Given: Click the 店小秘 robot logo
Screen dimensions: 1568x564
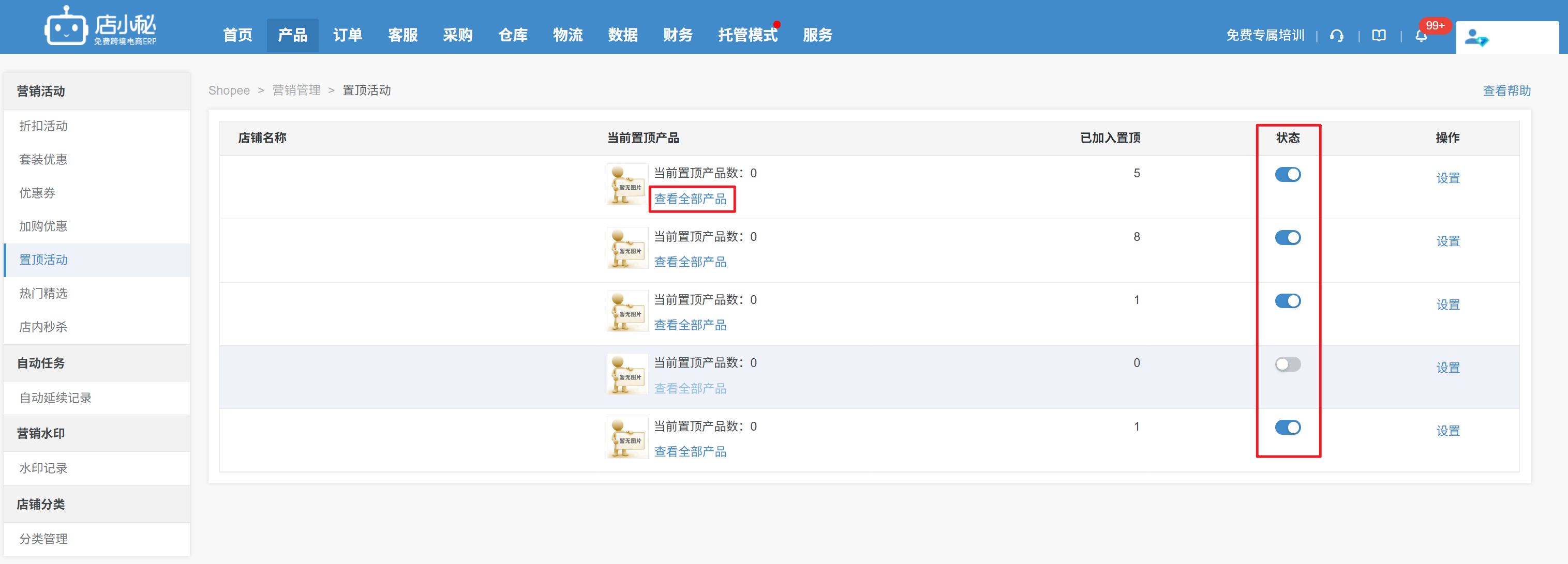Looking at the screenshot, I should pyautogui.click(x=65, y=27).
